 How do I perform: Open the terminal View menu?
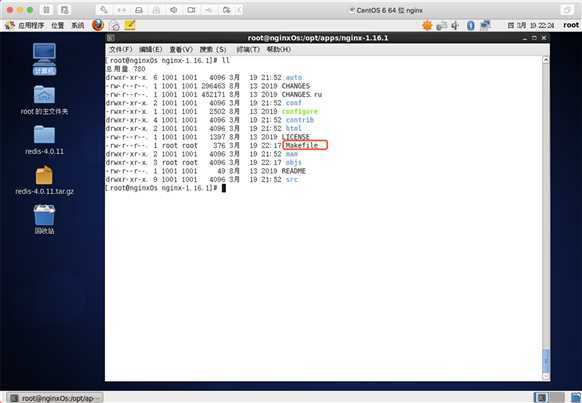pos(181,49)
